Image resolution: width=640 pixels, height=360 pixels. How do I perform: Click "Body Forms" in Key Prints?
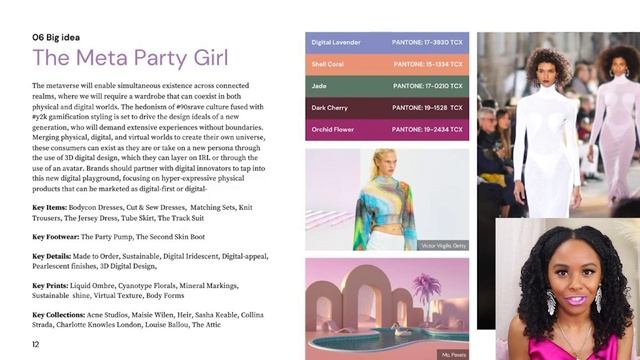[x=165, y=296]
